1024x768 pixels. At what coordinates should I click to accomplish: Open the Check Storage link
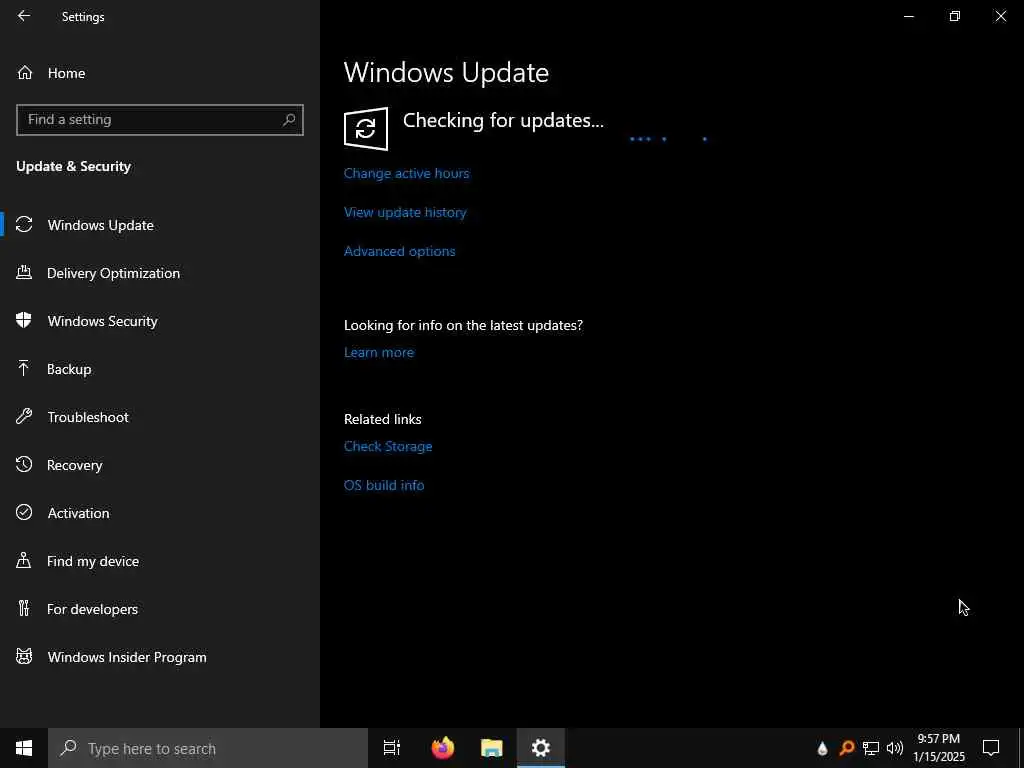pos(388,447)
